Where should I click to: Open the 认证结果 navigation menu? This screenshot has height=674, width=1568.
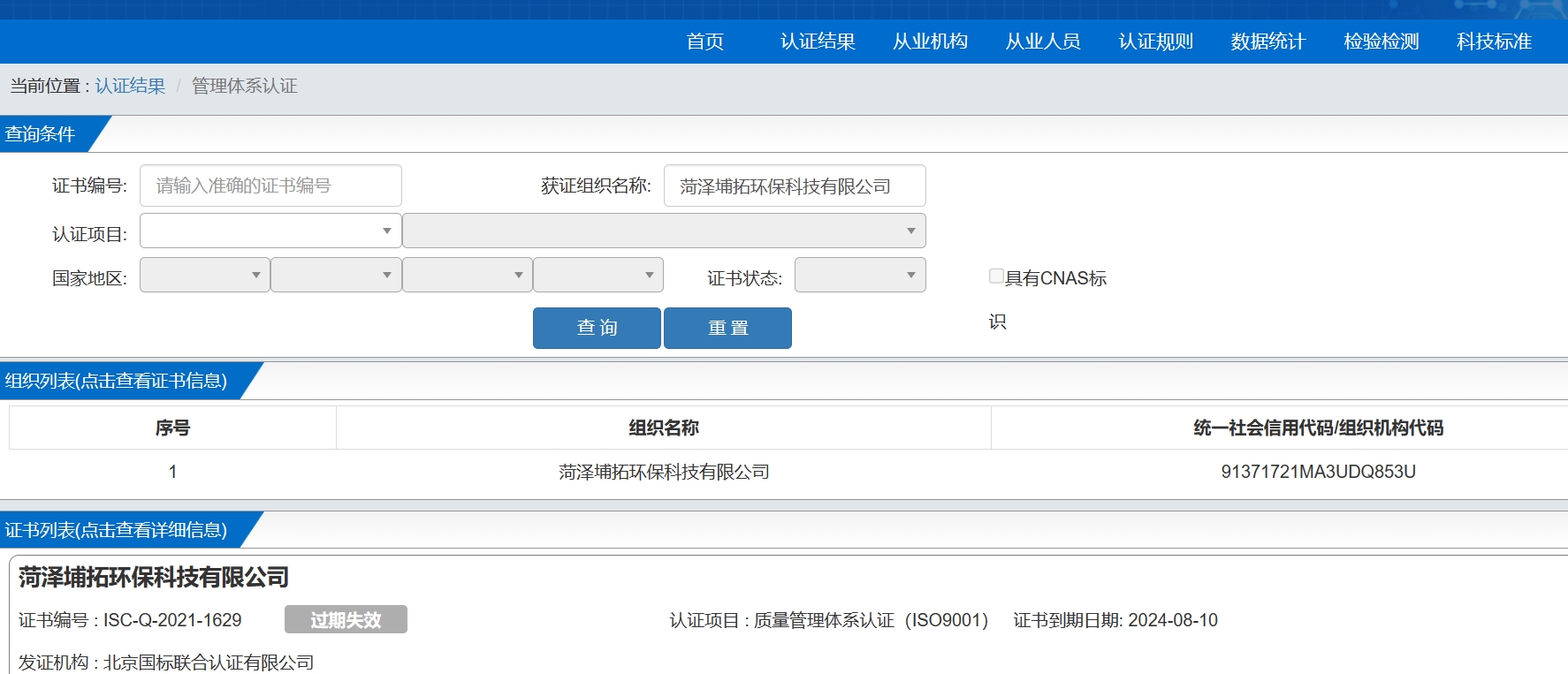point(818,42)
